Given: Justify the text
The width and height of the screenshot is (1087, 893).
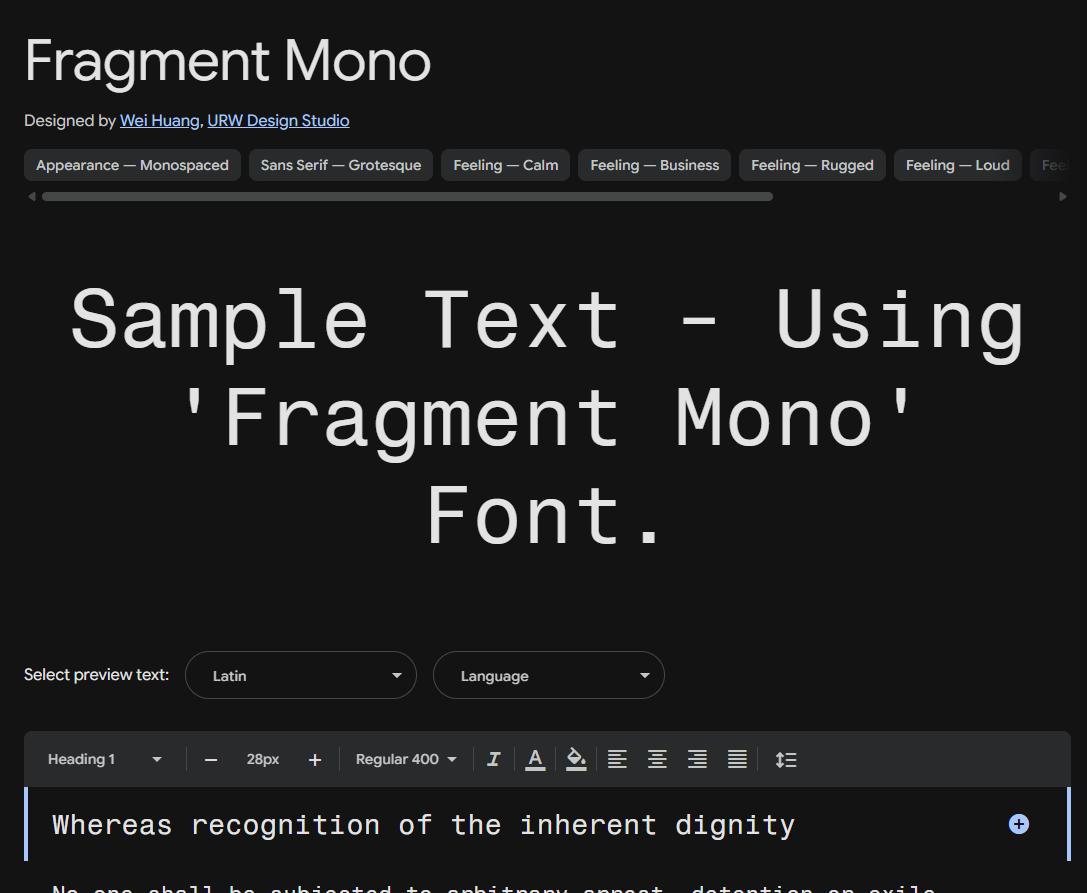Looking at the screenshot, I should [737, 759].
